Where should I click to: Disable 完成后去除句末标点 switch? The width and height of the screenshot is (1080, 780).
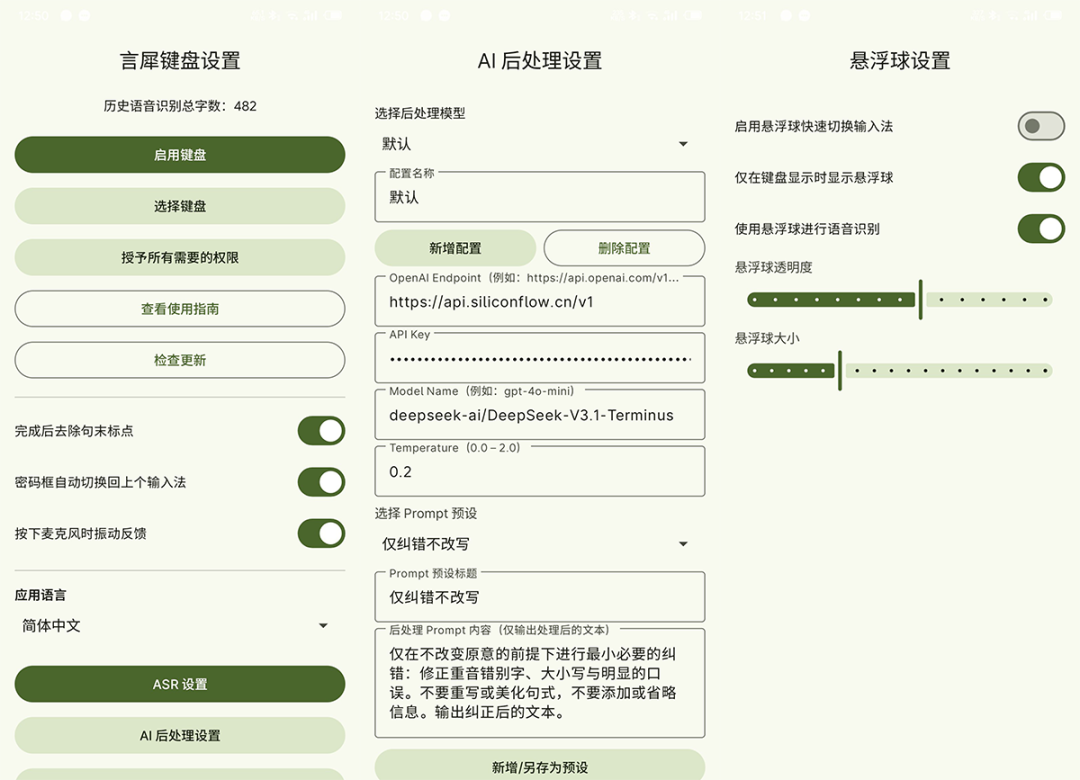coord(321,431)
